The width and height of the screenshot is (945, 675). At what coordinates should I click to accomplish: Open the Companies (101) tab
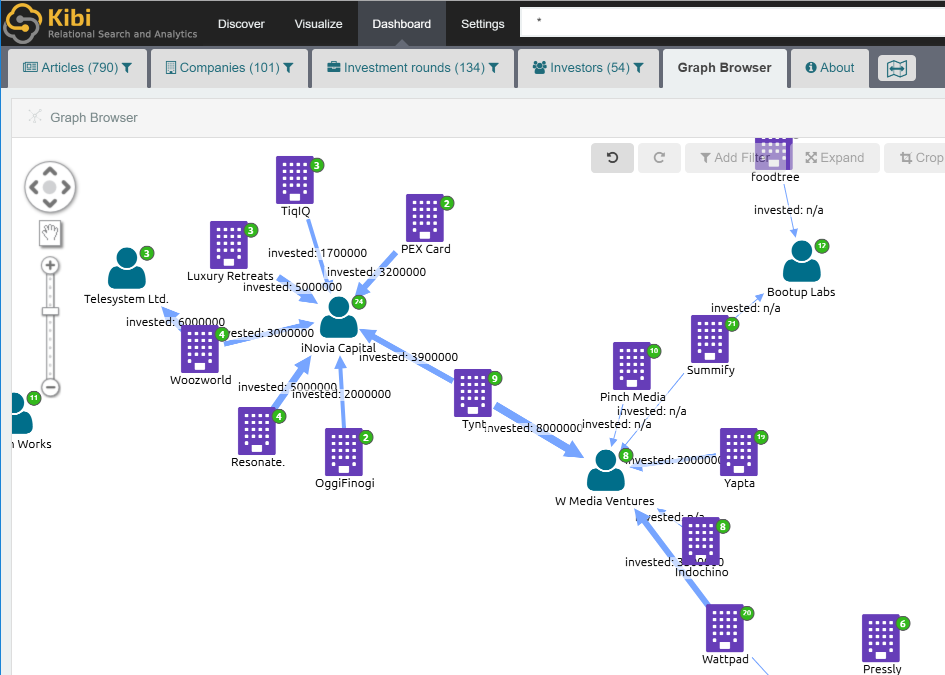click(x=229, y=68)
